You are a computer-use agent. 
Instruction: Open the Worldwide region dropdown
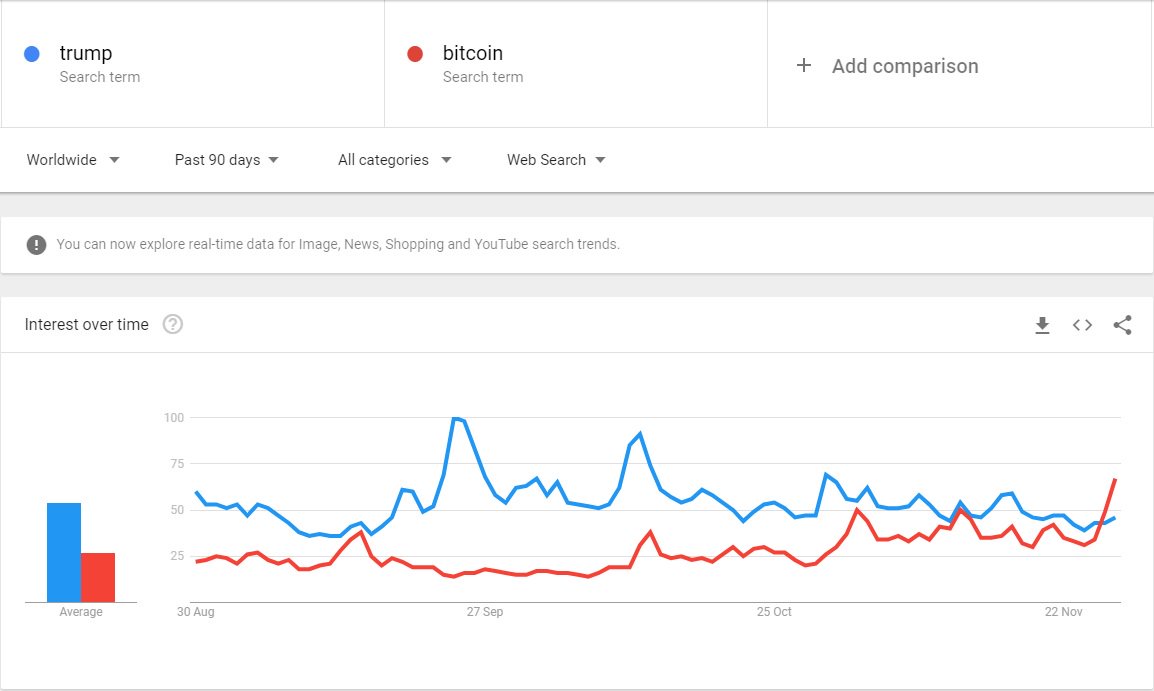73,160
